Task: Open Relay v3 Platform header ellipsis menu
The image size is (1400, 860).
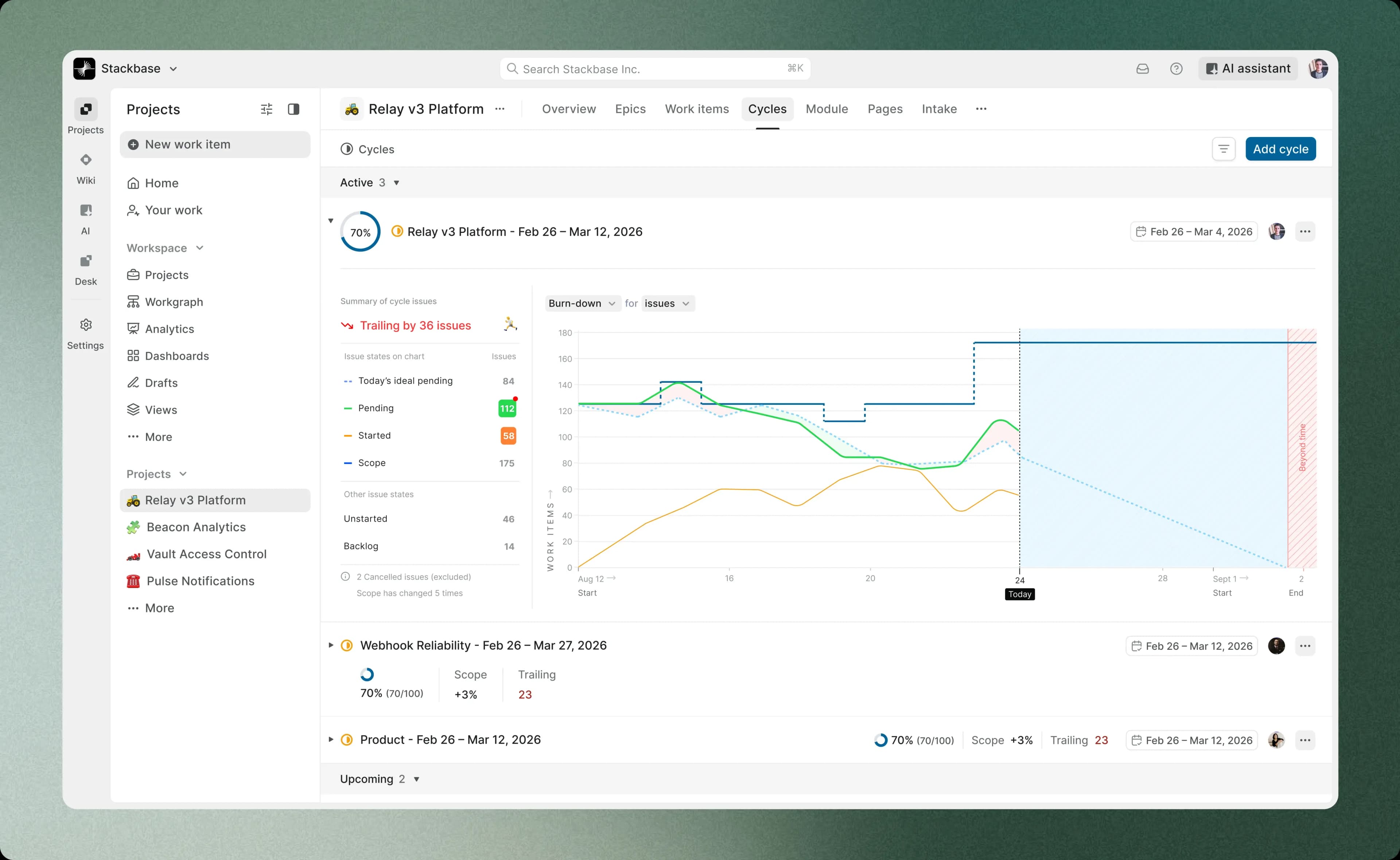Action: coord(499,109)
